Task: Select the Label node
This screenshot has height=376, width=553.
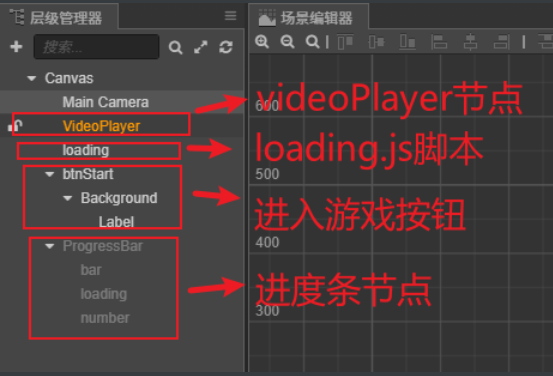Action: tap(116, 222)
